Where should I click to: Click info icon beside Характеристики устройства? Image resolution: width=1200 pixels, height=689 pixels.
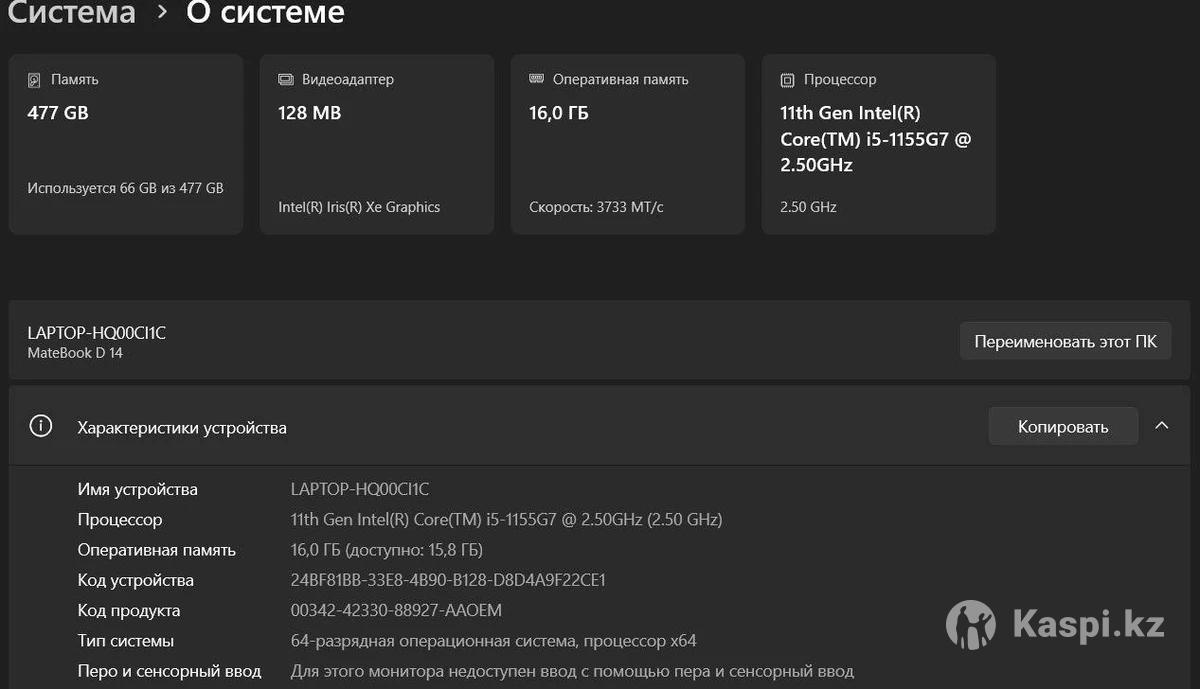click(41, 427)
